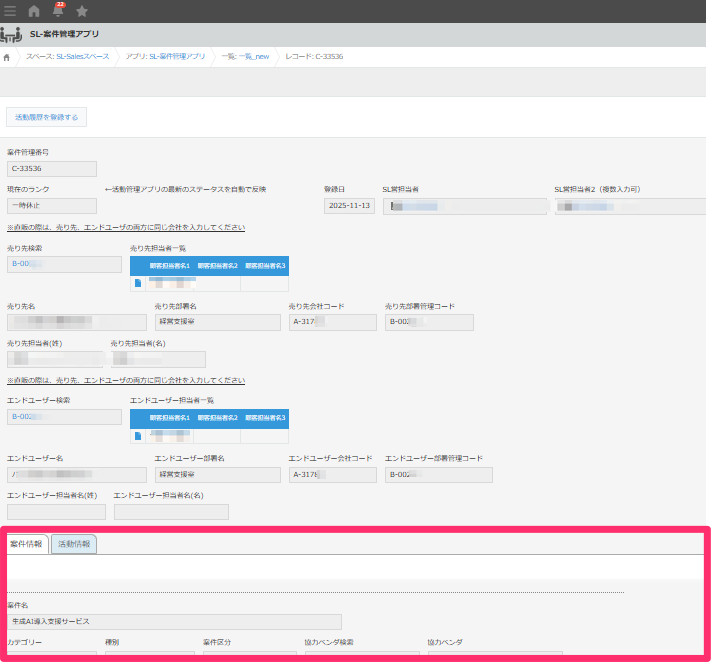Switch to the 活動情報 tab
The width and height of the screenshot is (711, 662).
[x=74, y=544]
